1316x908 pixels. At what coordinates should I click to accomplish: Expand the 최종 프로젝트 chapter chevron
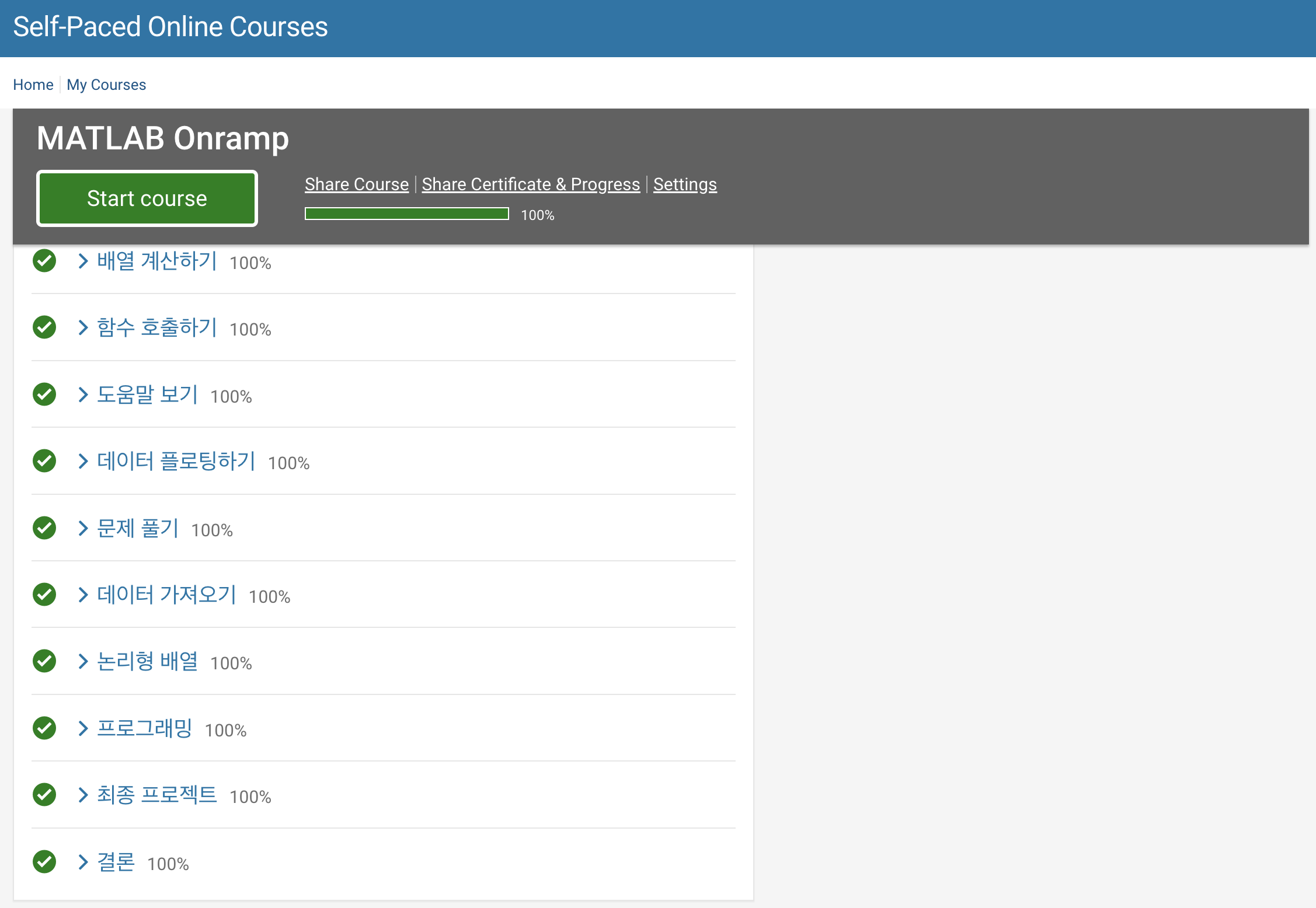click(83, 795)
